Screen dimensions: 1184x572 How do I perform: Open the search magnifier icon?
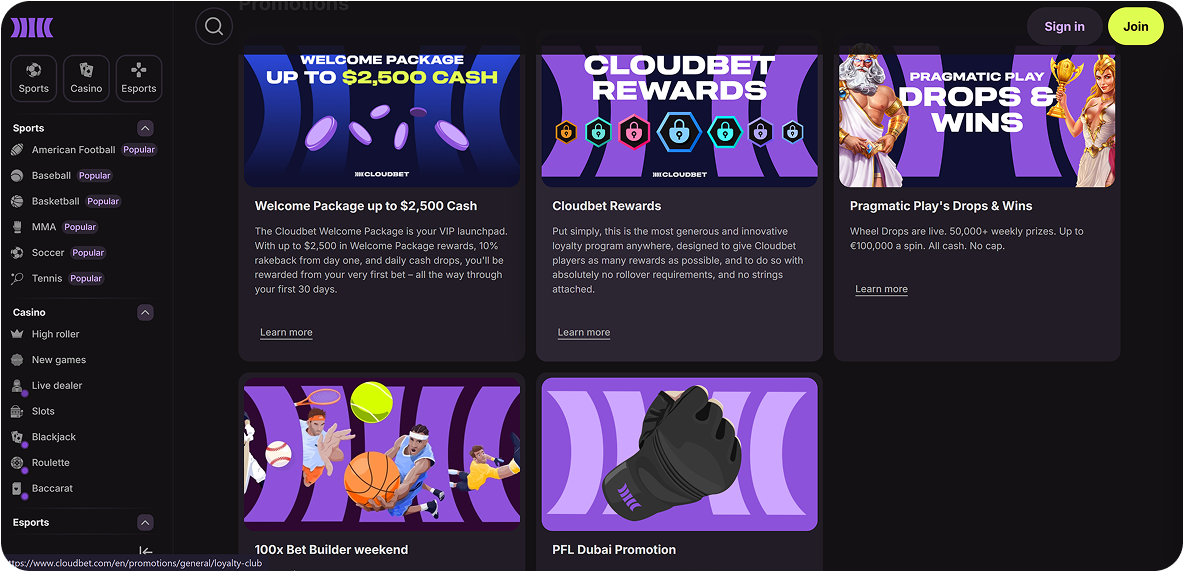pos(214,26)
